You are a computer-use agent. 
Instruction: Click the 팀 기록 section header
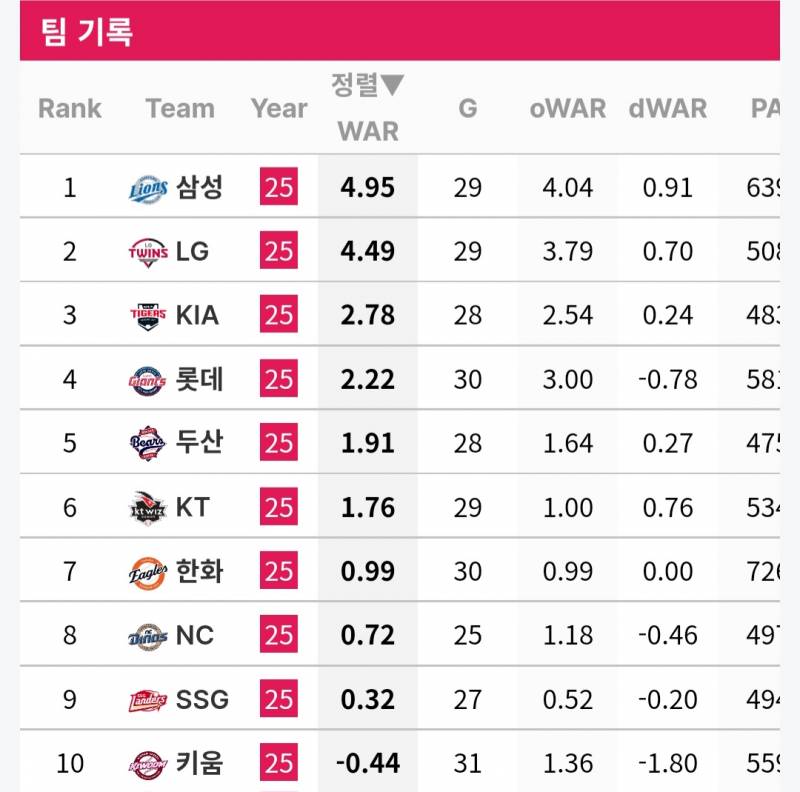point(86,31)
